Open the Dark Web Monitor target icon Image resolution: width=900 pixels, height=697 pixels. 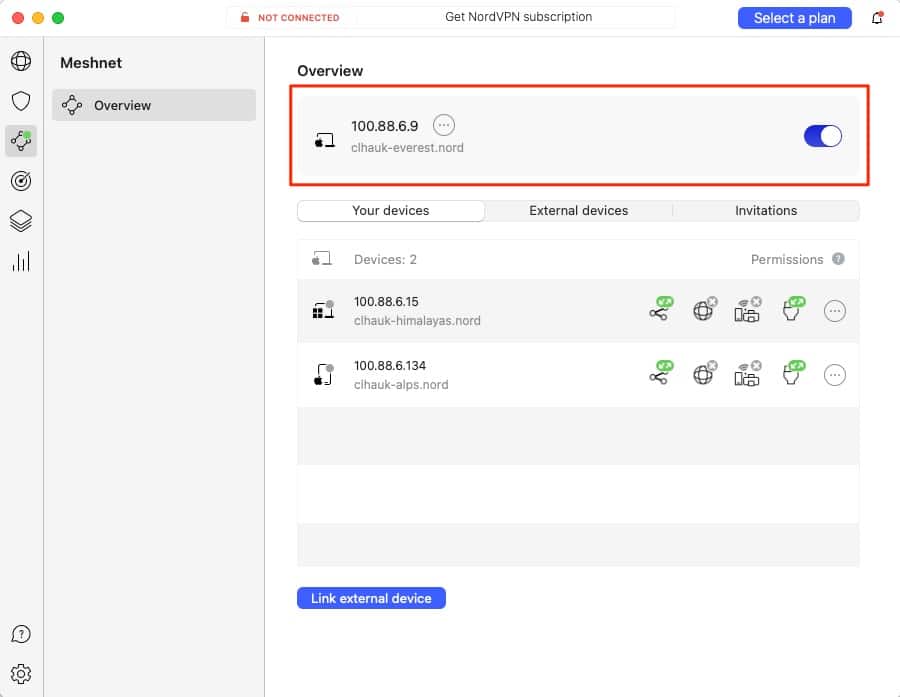point(21,181)
